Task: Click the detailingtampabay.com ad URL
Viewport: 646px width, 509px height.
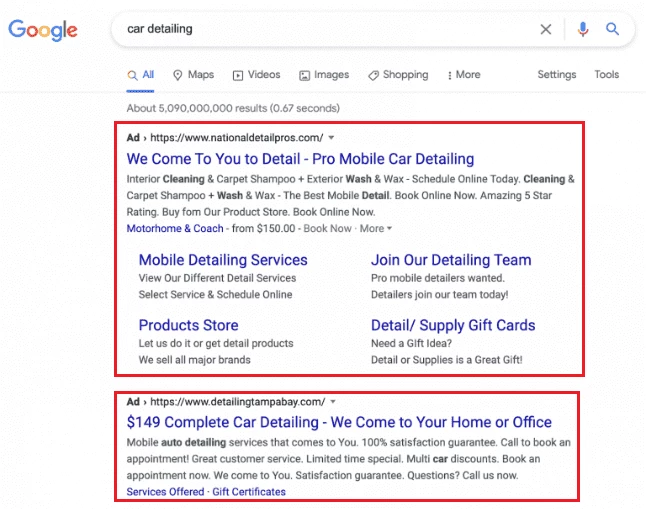Action: 238,401
